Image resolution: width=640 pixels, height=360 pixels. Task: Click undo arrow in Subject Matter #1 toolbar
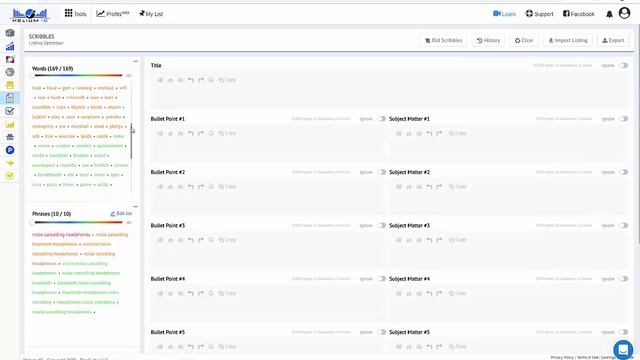pos(429,133)
